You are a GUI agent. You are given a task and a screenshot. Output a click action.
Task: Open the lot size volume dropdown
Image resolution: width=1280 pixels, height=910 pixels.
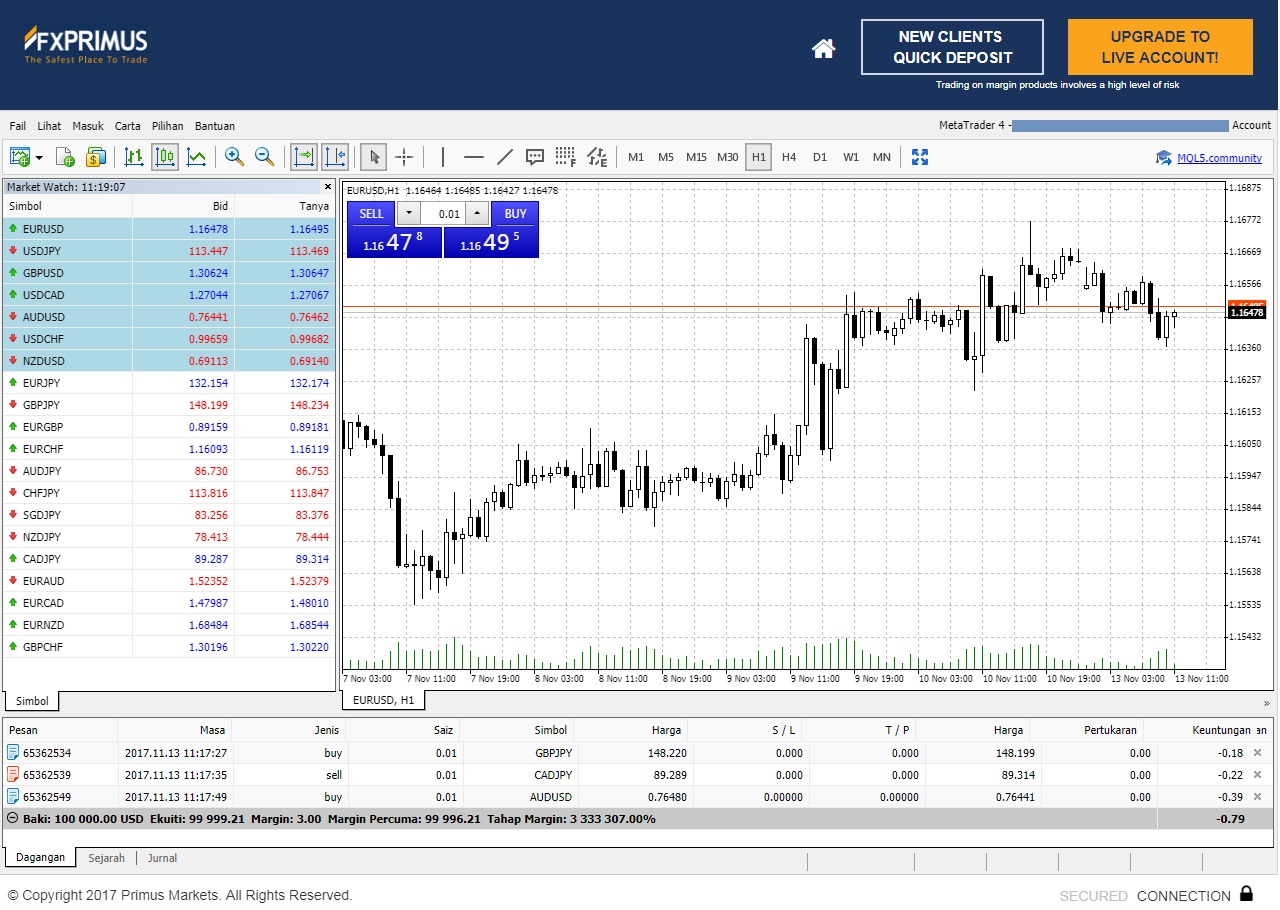click(x=407, y=213)
